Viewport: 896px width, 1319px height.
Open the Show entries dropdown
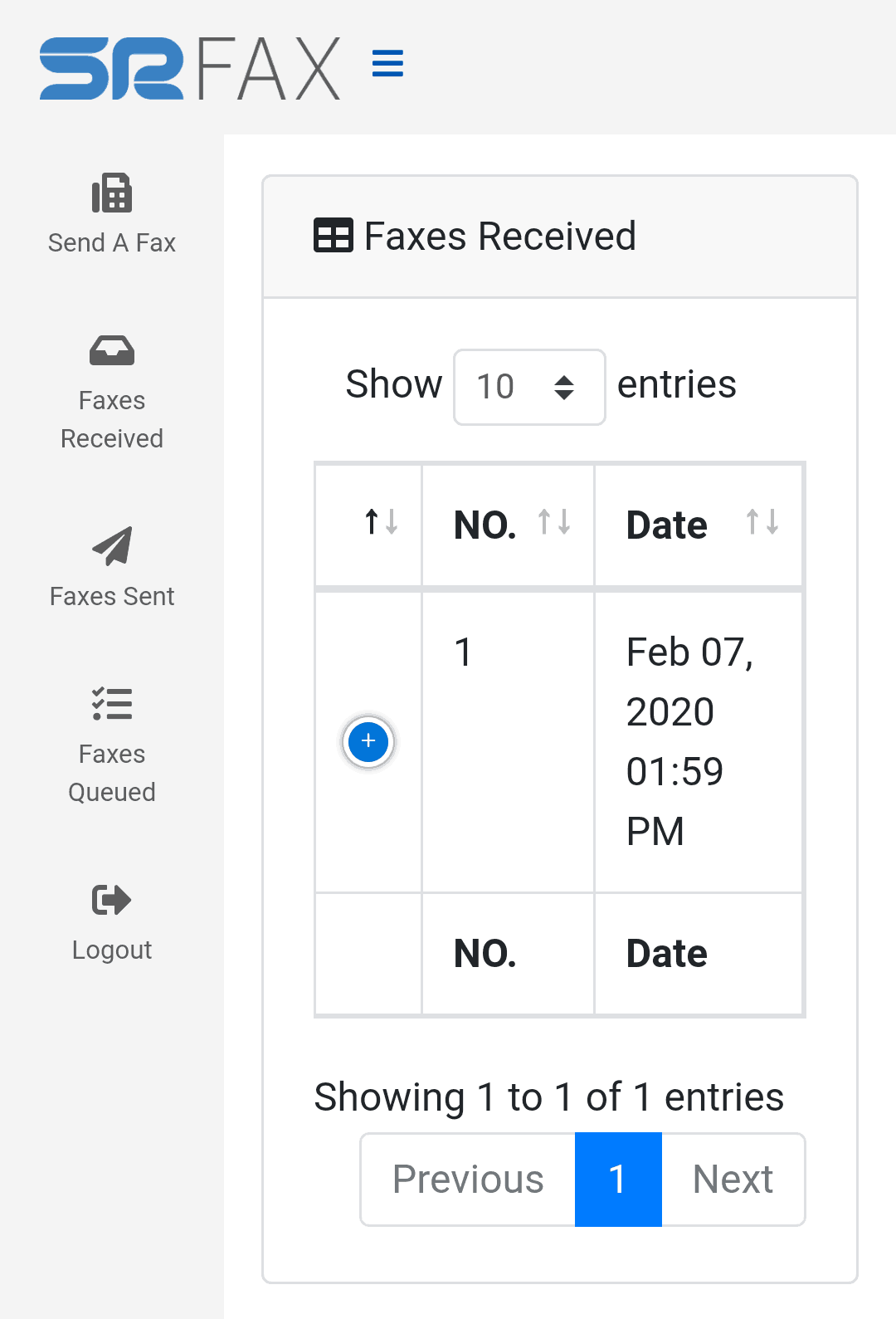coord(528,387)
